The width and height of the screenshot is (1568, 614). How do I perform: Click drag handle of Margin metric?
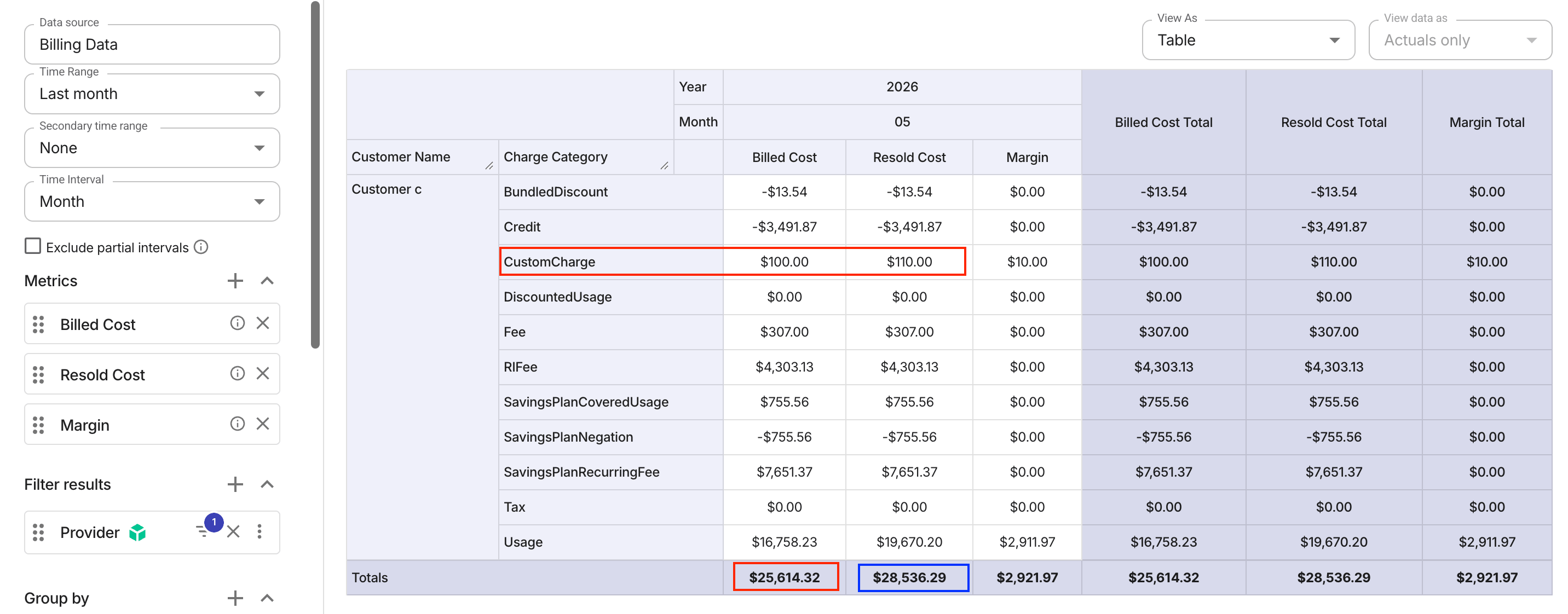click(38, 425)
